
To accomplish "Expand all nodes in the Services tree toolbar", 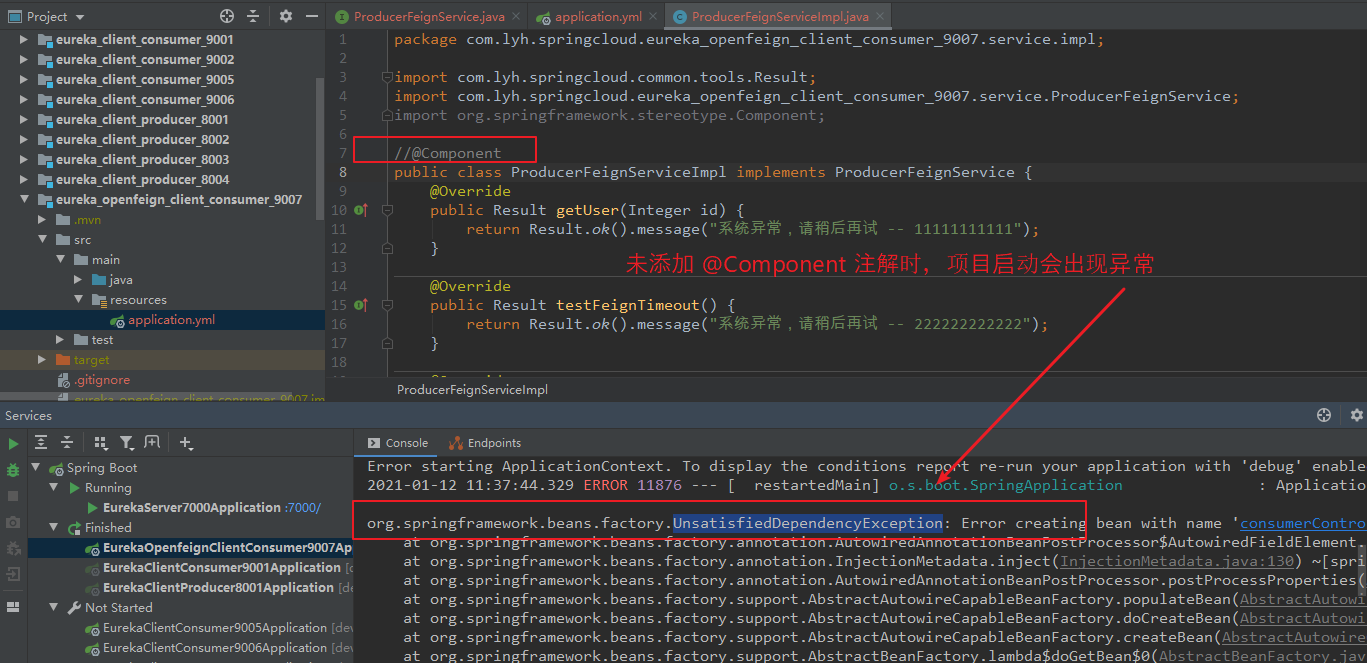I will (x=41, y=442).
